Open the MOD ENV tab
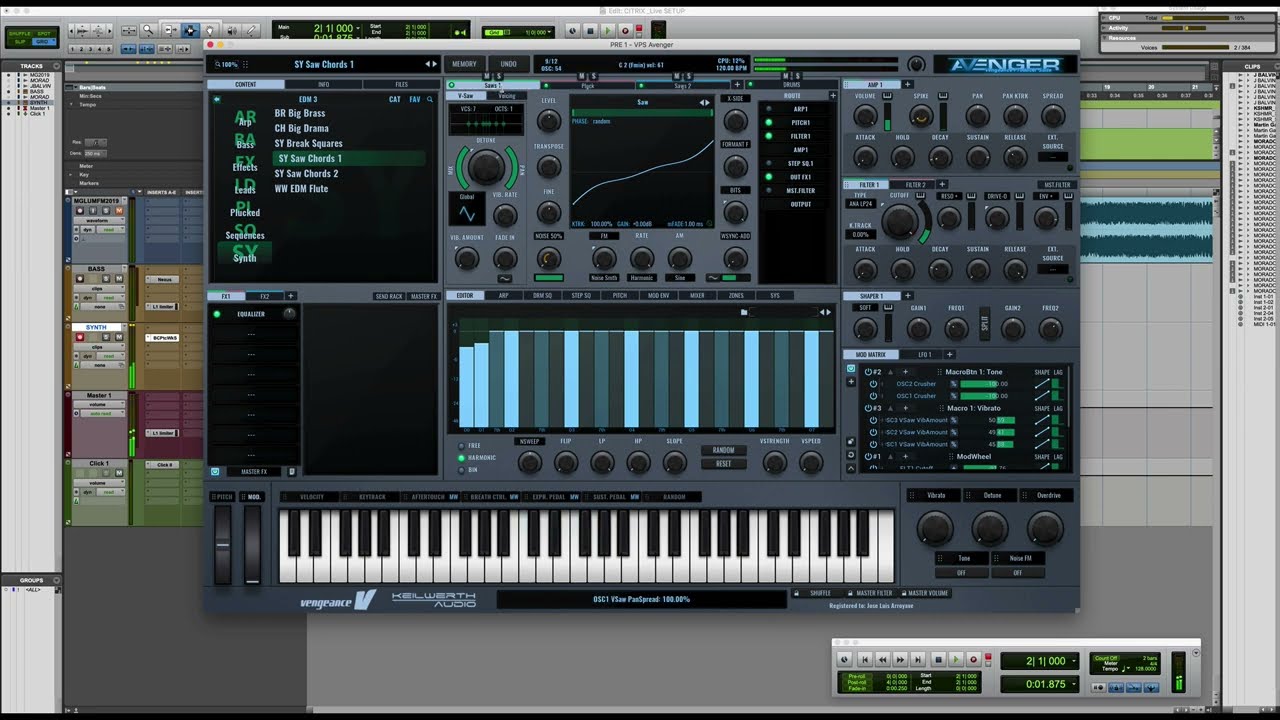The height and width of the screenshot is (720, 1280). pyautogui.click(x=658, y=296)
